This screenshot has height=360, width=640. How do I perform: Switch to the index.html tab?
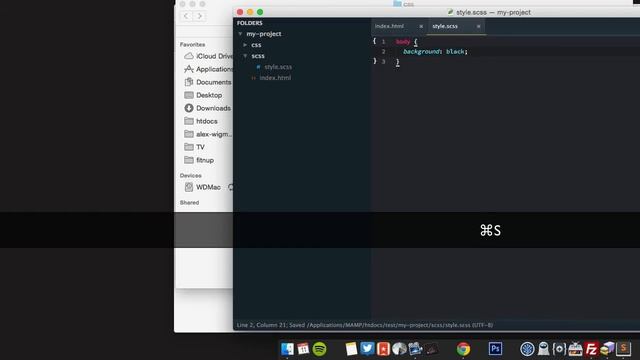[x=389, y=26]
